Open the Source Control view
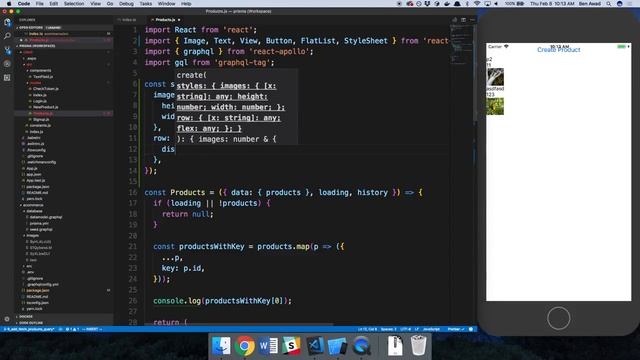640x360 pixels. (7, 50)
